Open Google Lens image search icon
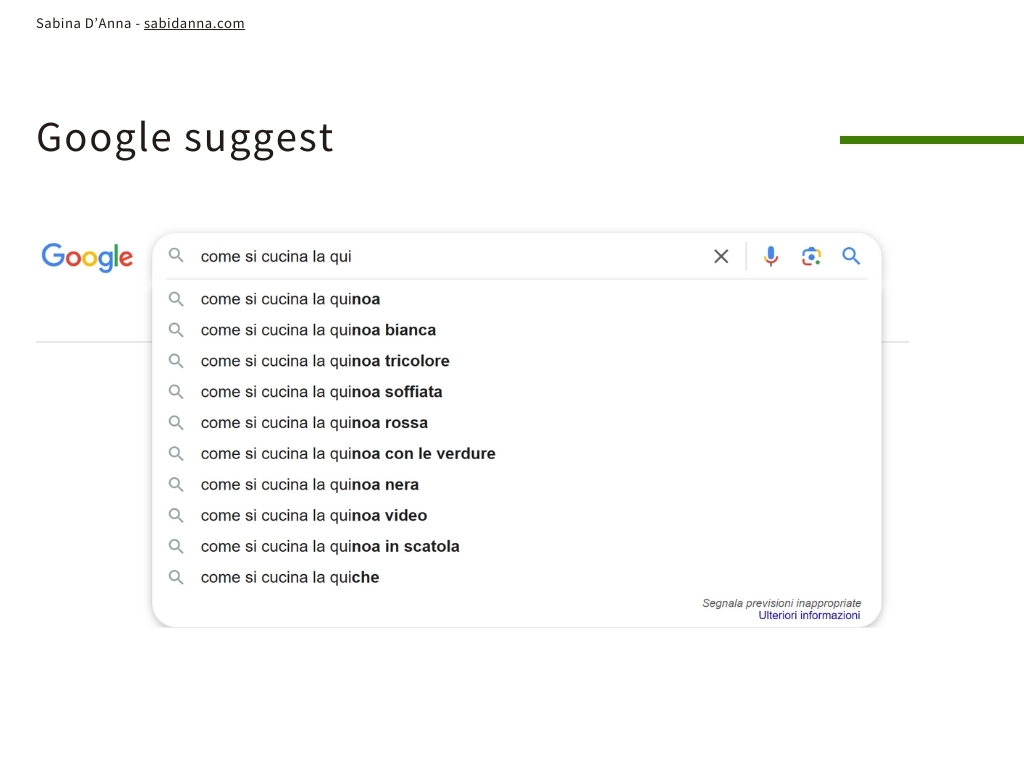Screen dimensions: 1024x768 (811, 256)
